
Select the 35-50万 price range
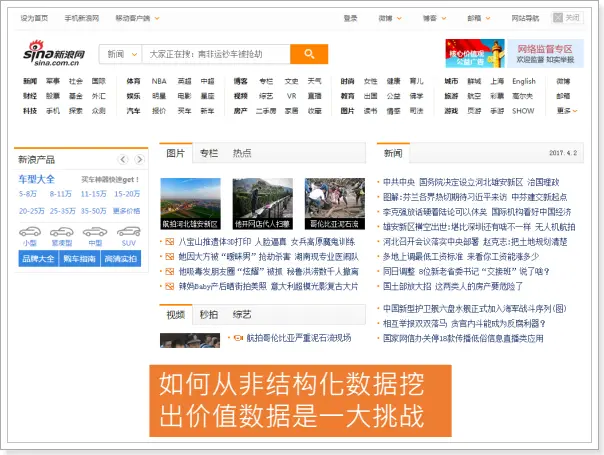point(94,211)
